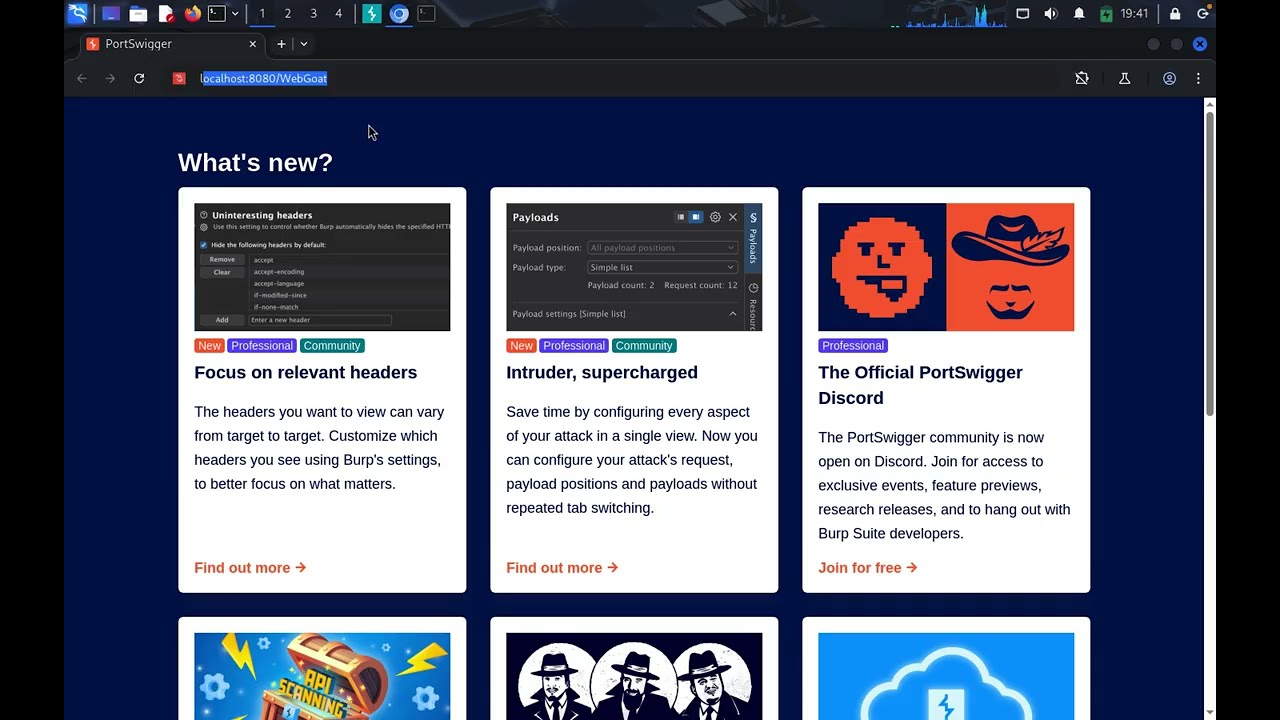This screenshot has width=1280, height=720.
Task: Click the API Scanning card image
Action: click(322, 676)
